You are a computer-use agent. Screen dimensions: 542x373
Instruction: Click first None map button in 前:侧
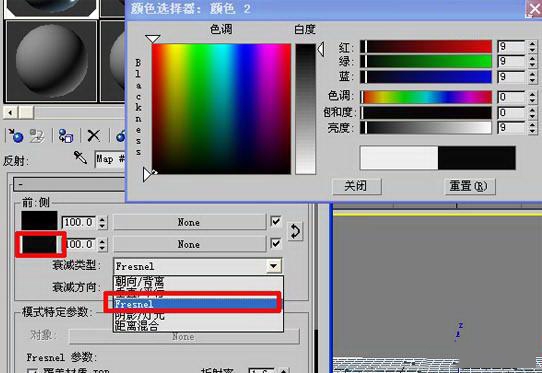click(x=189, y=222)
